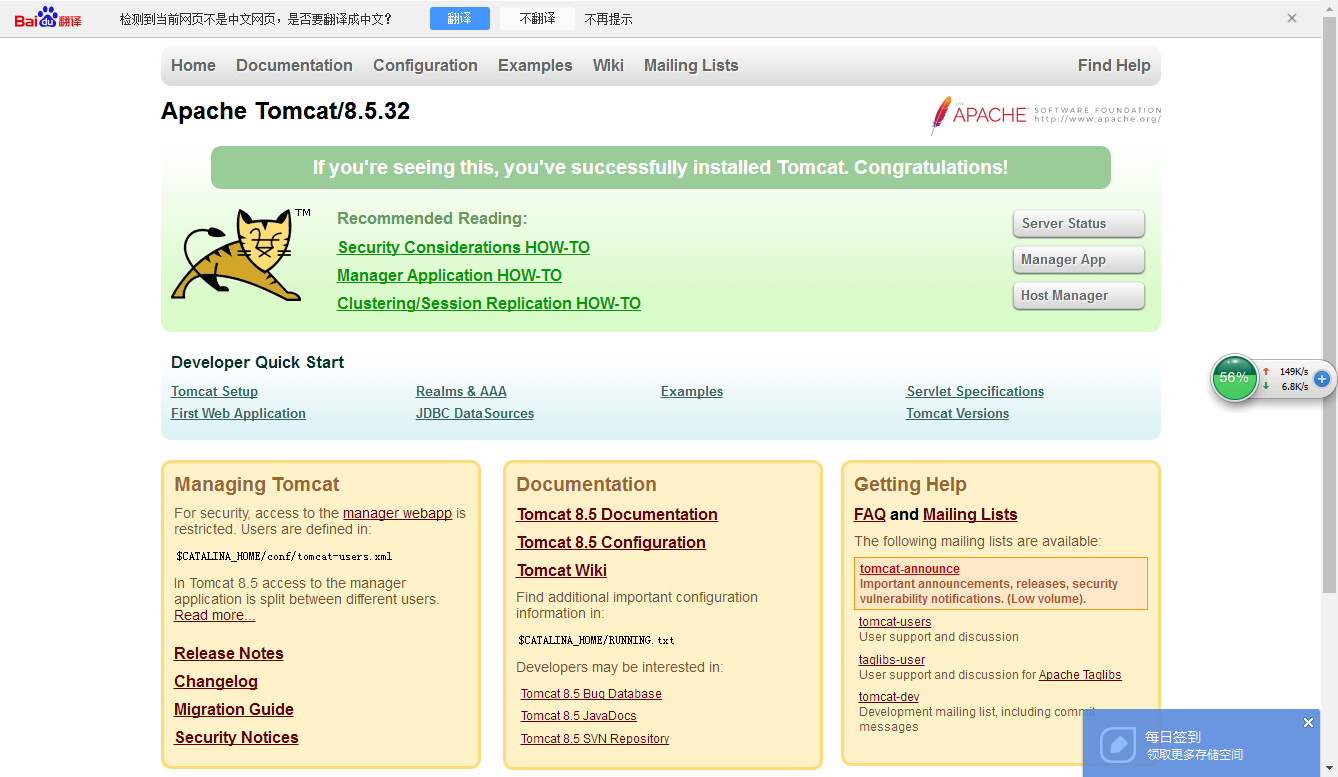Viewport: 1338px width, 777px height.
Task: Click the 6.8K/s download speed reading
Action: [x=1295, y=386]
